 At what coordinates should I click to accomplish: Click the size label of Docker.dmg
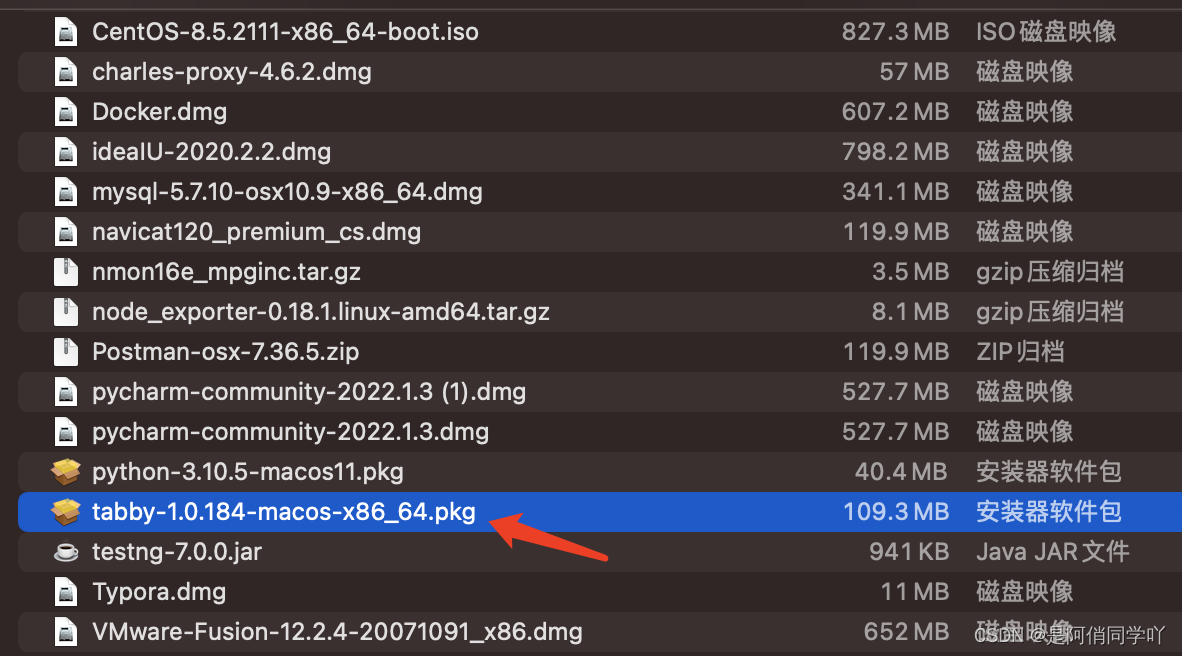[895, 111]
